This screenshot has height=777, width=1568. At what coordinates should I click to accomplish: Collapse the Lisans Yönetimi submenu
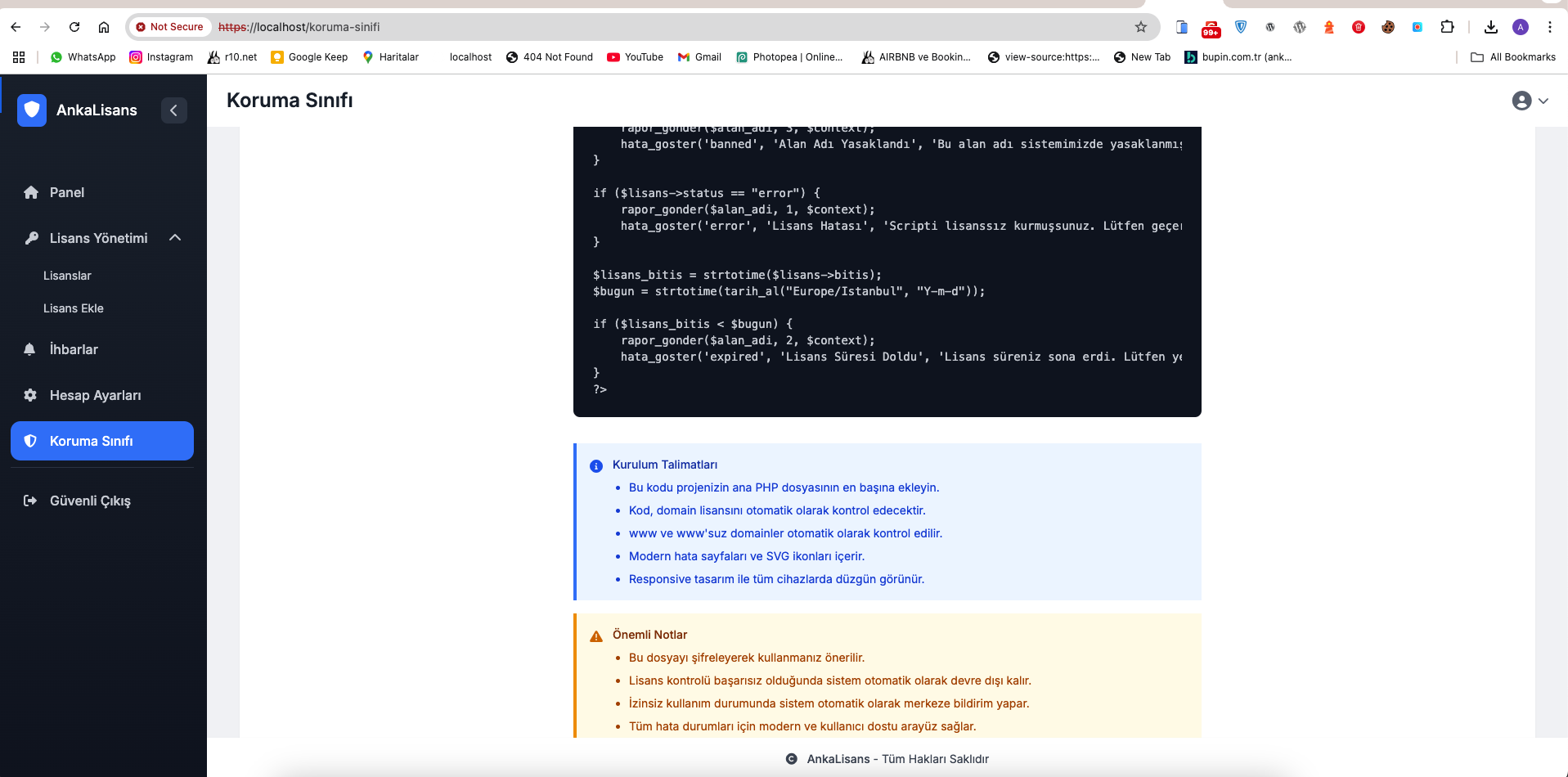[175, 238]
